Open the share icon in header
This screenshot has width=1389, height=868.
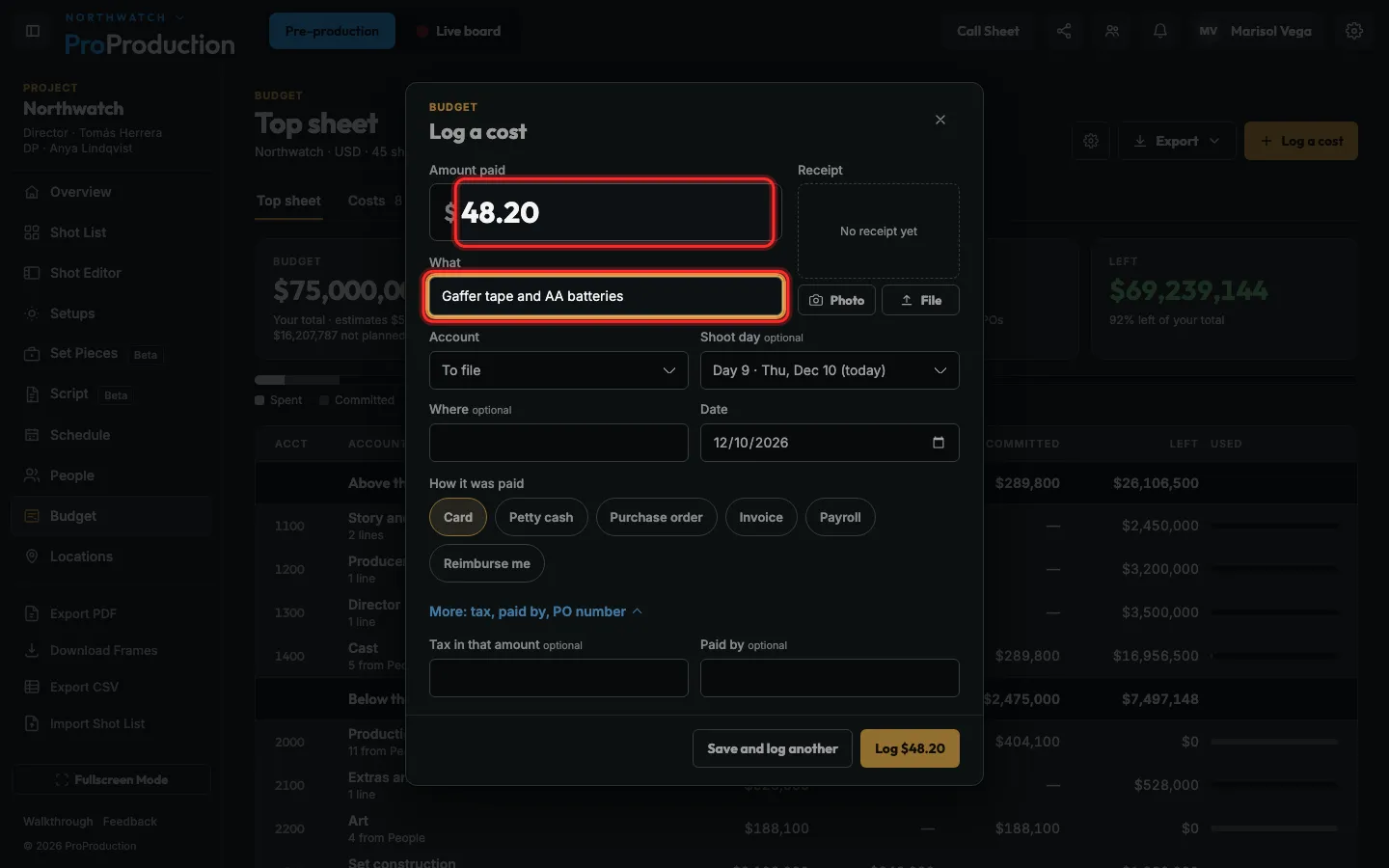click(1064, 31)
